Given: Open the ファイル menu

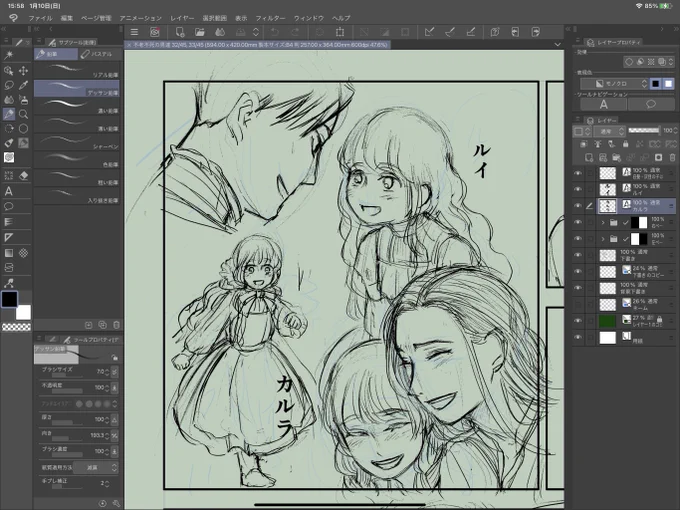Looking at the screenshot, I should point(40,18).
